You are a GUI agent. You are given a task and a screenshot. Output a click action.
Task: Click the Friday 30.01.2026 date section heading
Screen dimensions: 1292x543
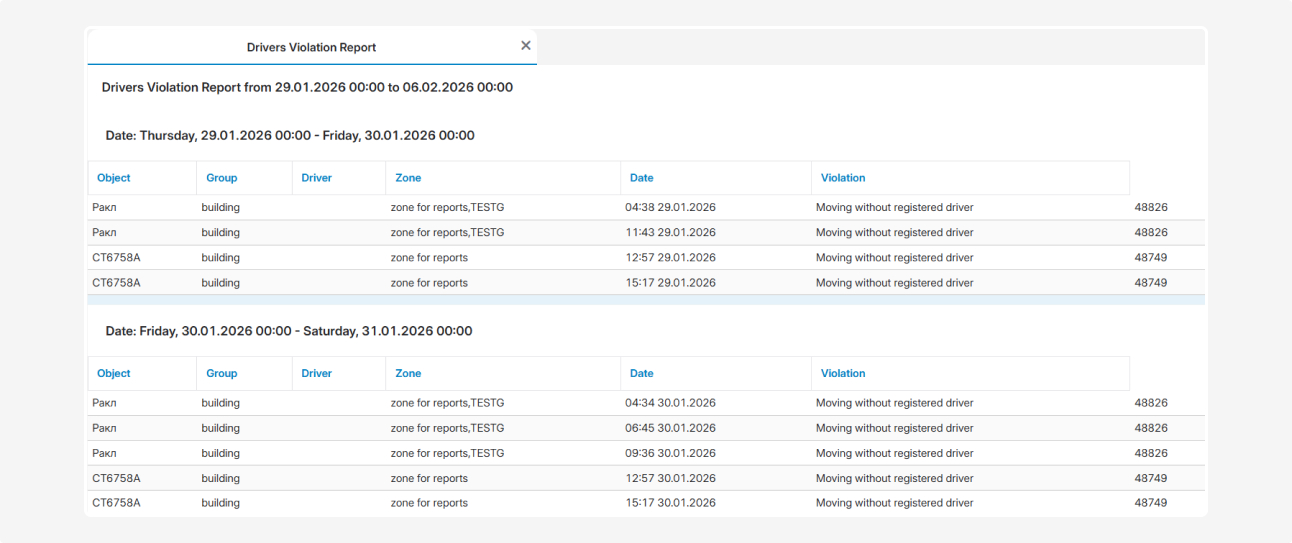click(x=289, y=331)
